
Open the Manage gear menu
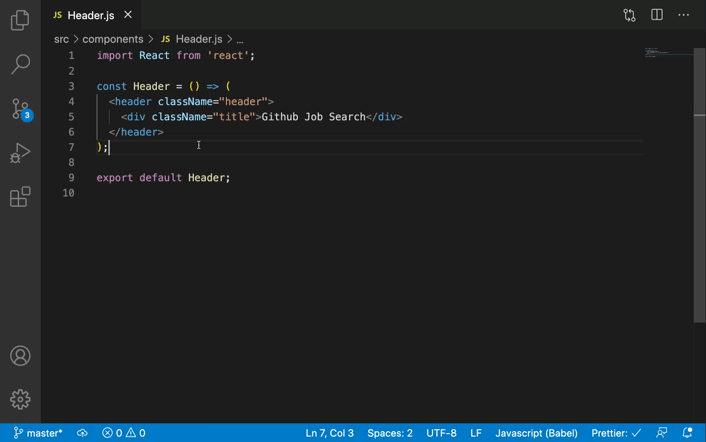20,399
